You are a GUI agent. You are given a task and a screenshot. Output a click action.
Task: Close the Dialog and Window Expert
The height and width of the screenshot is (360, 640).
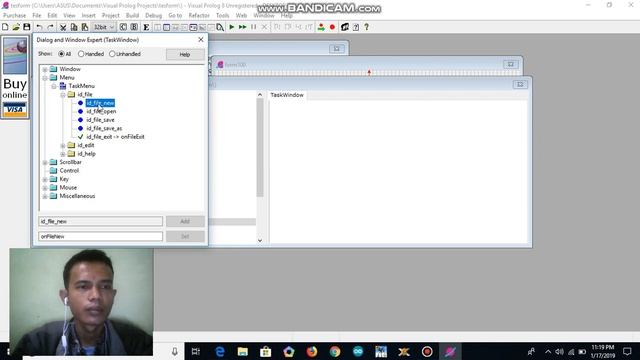click(x=200, y=40)
